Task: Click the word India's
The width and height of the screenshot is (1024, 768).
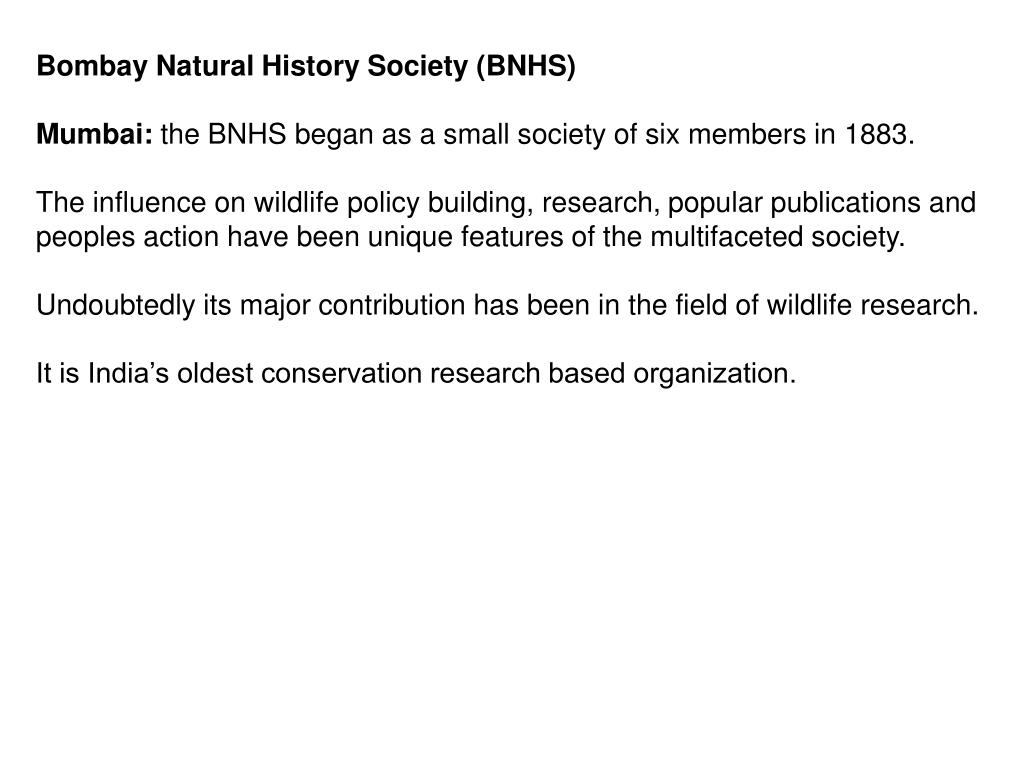Action: pyautogui.click(x=129, y=373)
